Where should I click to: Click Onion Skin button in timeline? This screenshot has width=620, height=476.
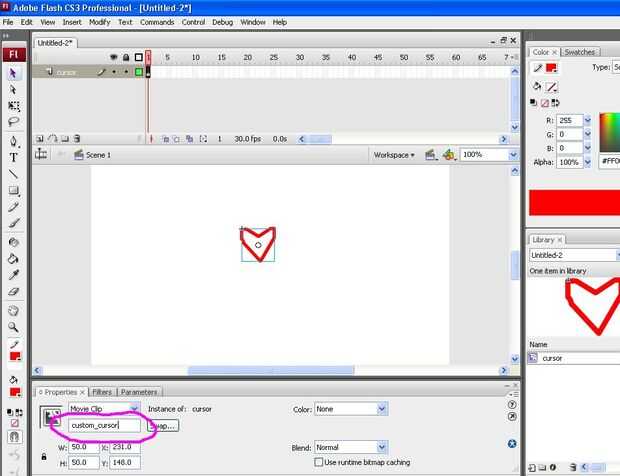(x=166, y=139)
